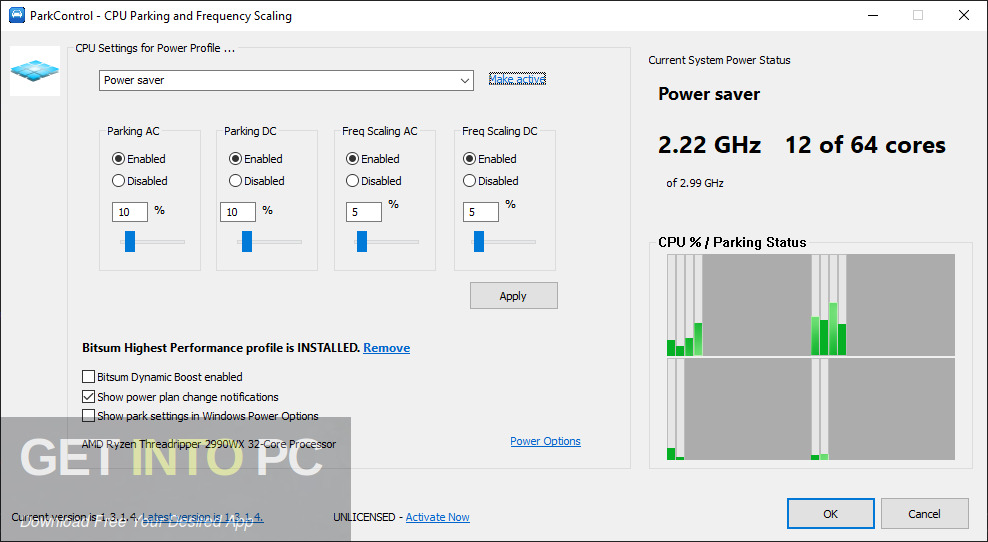Click the Freq Scaling AC percent field
Image resolution: width=988 pixels, height=542 pixels.
[x=364, y=212]
